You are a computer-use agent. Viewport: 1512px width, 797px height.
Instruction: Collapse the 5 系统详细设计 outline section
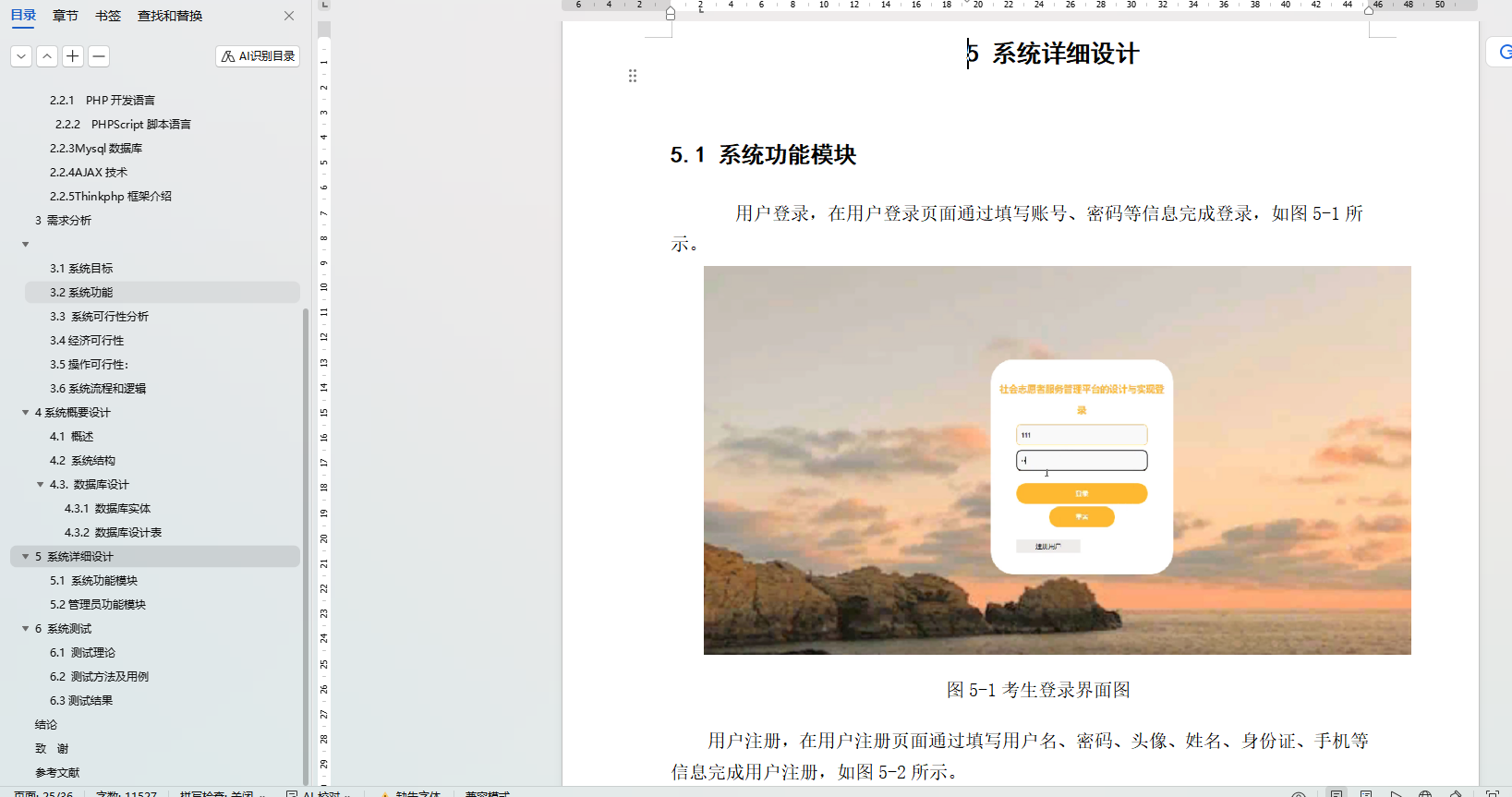click(26, 557)
